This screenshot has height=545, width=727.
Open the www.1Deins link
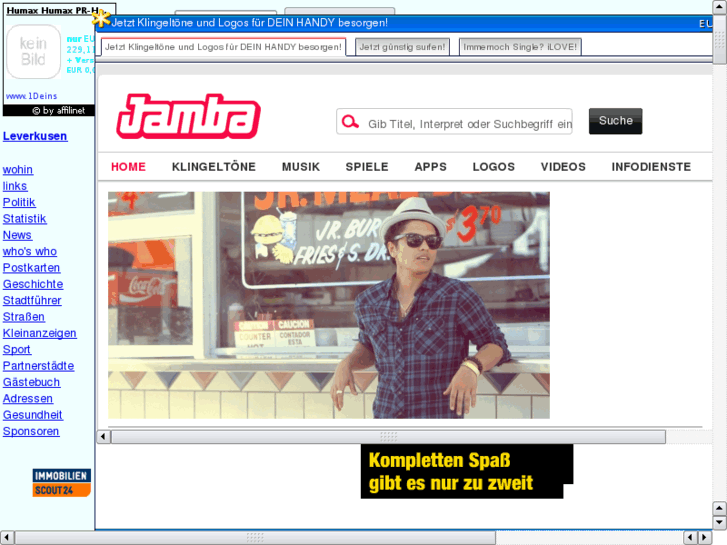[32, 96]
